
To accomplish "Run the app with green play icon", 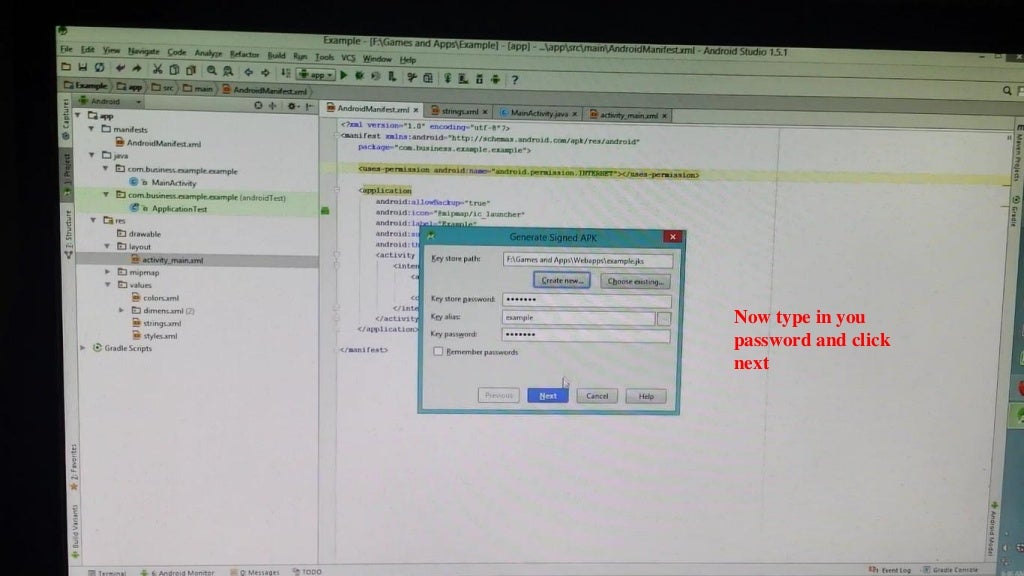I will pos(344,75).
